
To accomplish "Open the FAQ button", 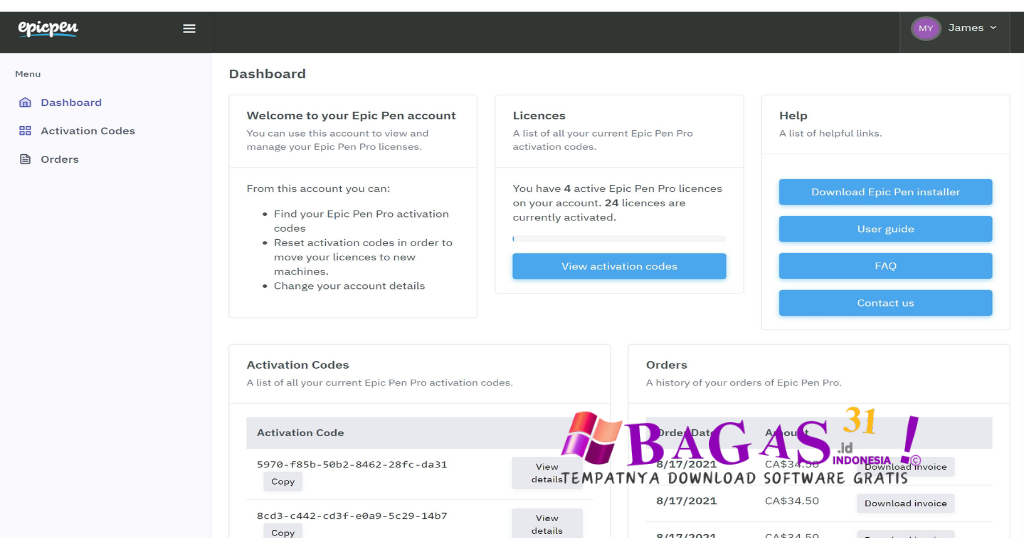I will (886, 266).
